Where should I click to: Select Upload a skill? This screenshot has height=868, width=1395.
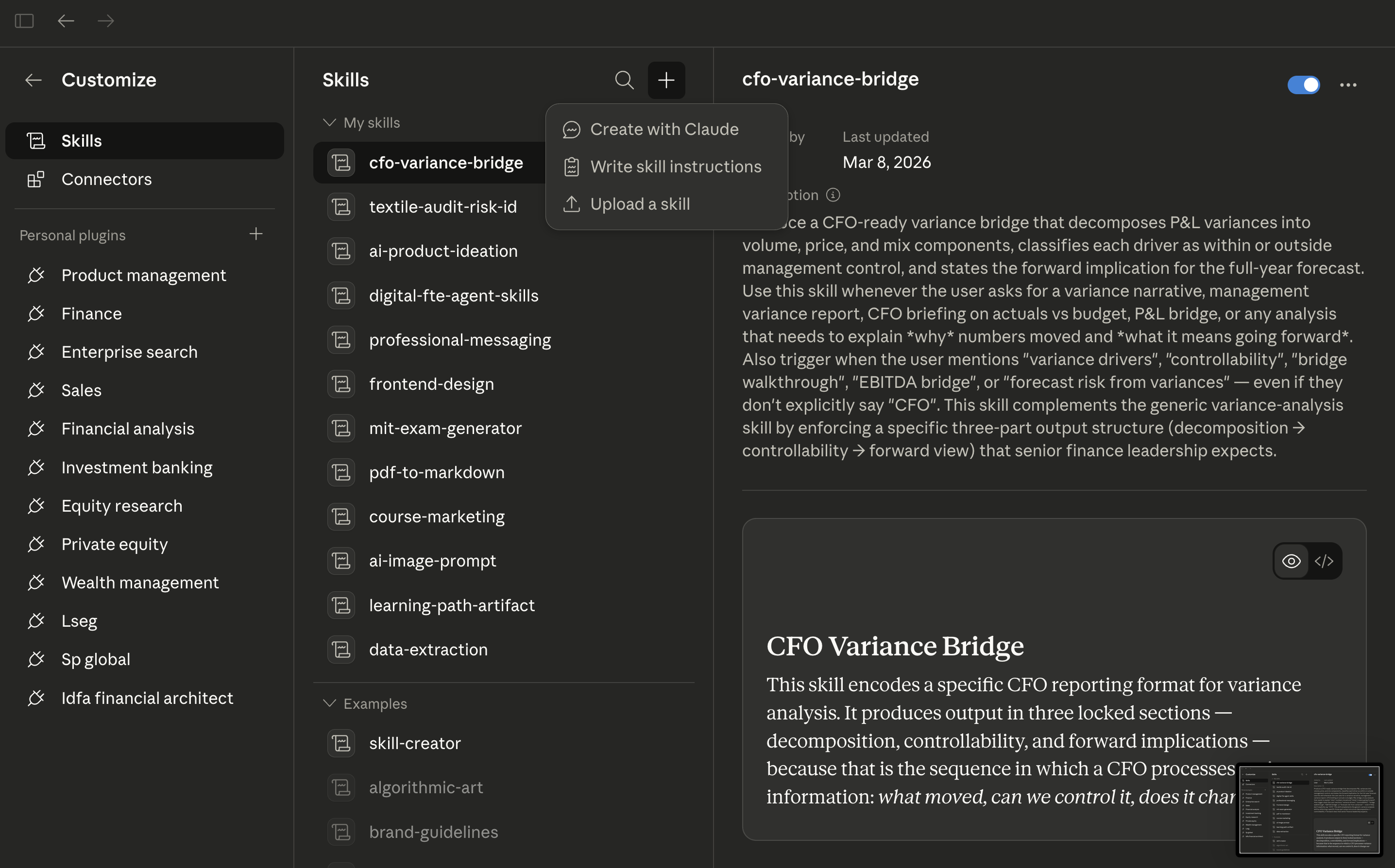[x=640, y=204]
